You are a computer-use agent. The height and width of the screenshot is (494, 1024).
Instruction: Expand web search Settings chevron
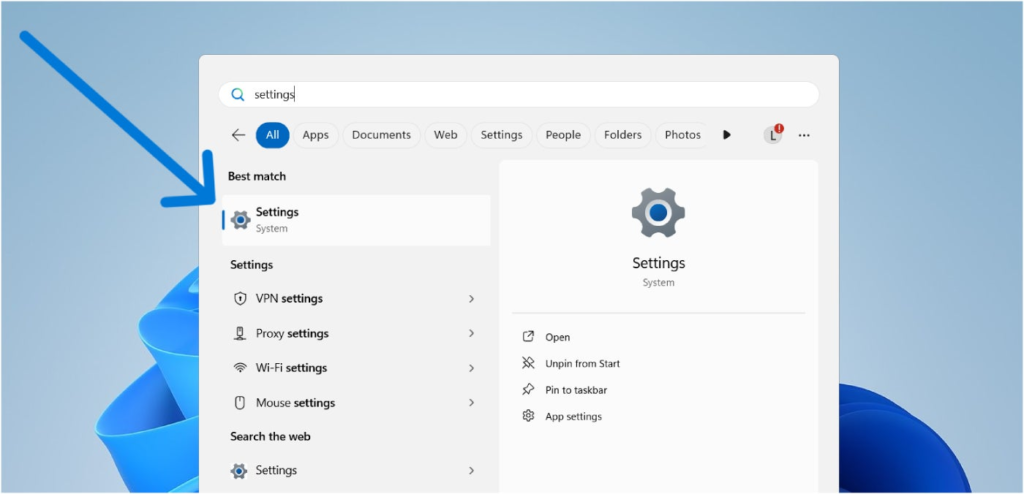pos(471,470)
